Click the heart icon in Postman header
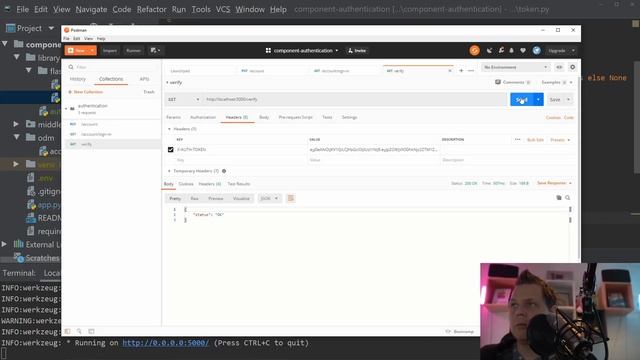 click(523, 51)
